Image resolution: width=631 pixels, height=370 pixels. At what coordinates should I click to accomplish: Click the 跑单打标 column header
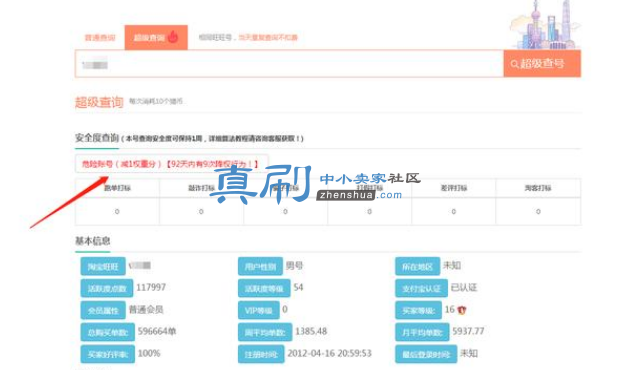[117, 188]
